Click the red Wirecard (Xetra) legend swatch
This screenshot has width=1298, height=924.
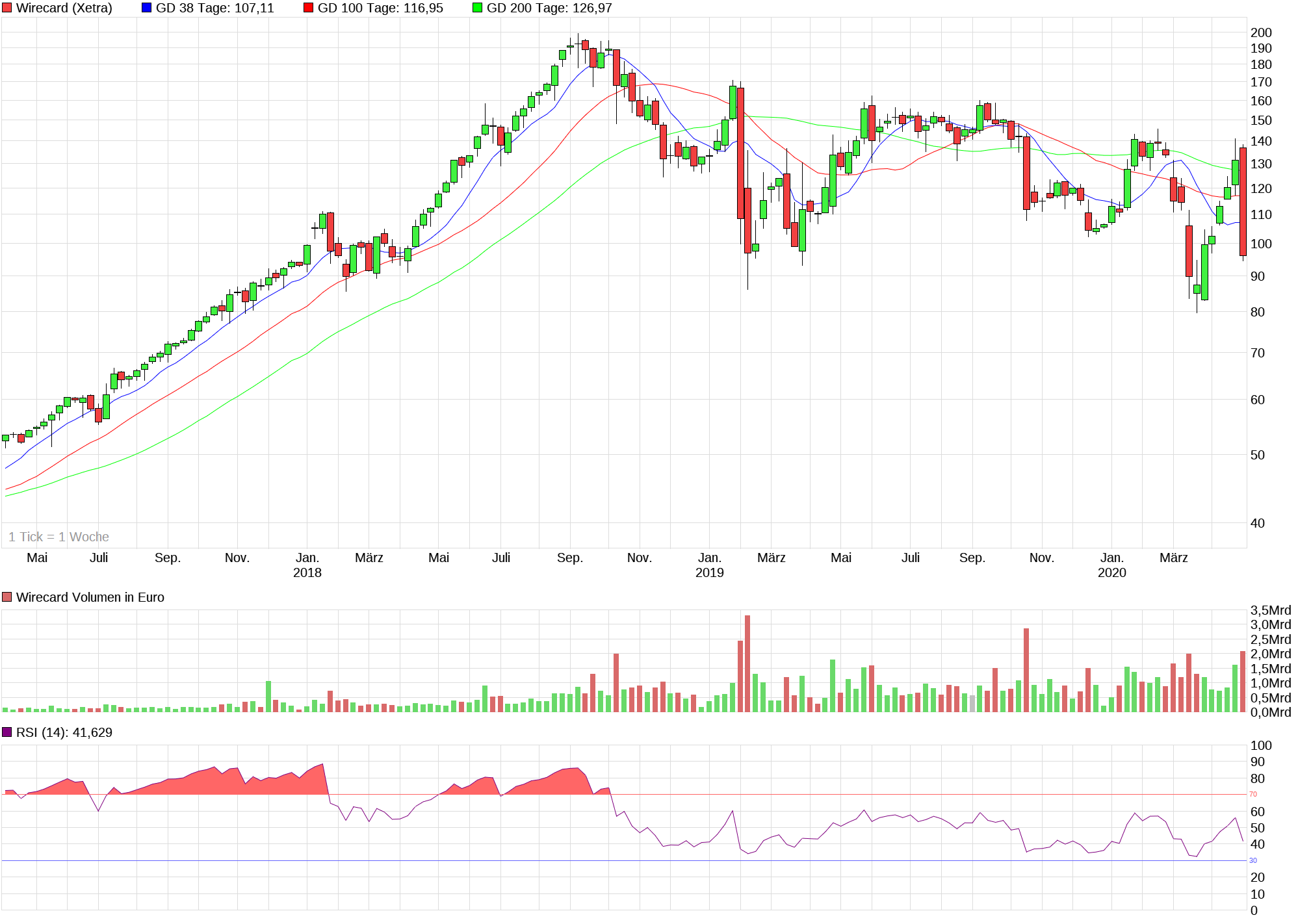[7, 8]
